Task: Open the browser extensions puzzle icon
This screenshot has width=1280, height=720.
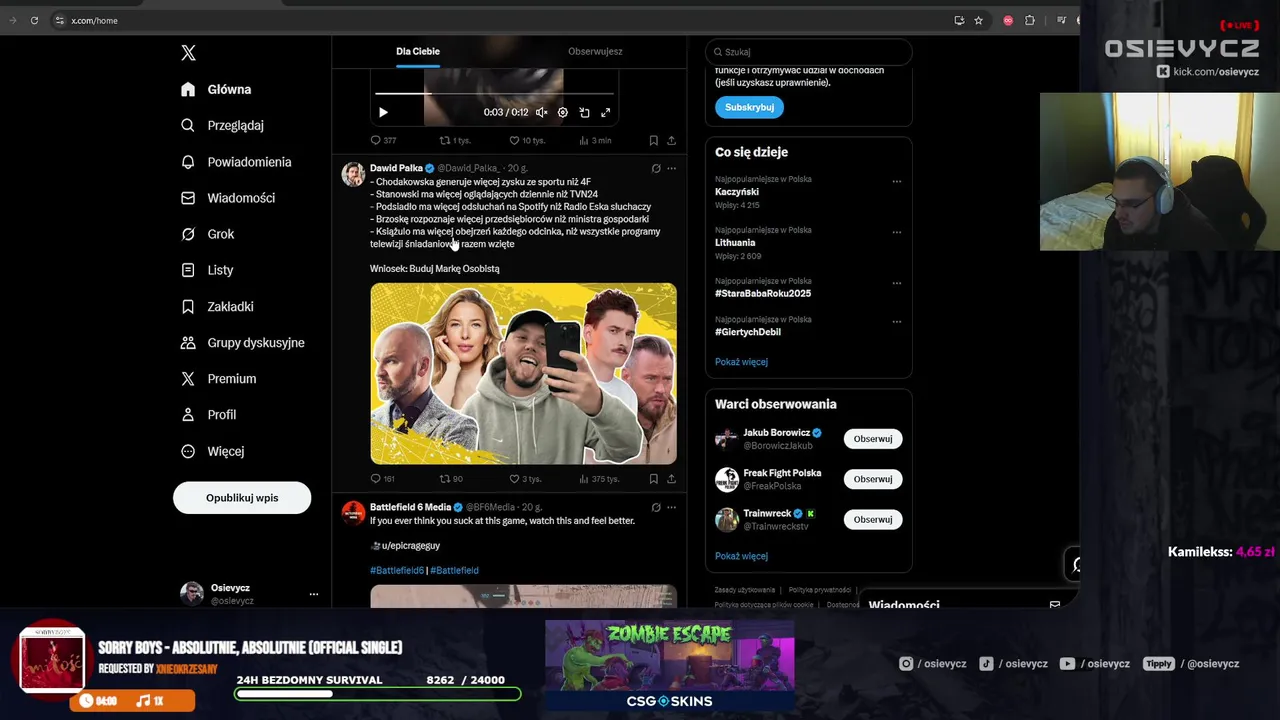Action: click(x=1030, y=20)
